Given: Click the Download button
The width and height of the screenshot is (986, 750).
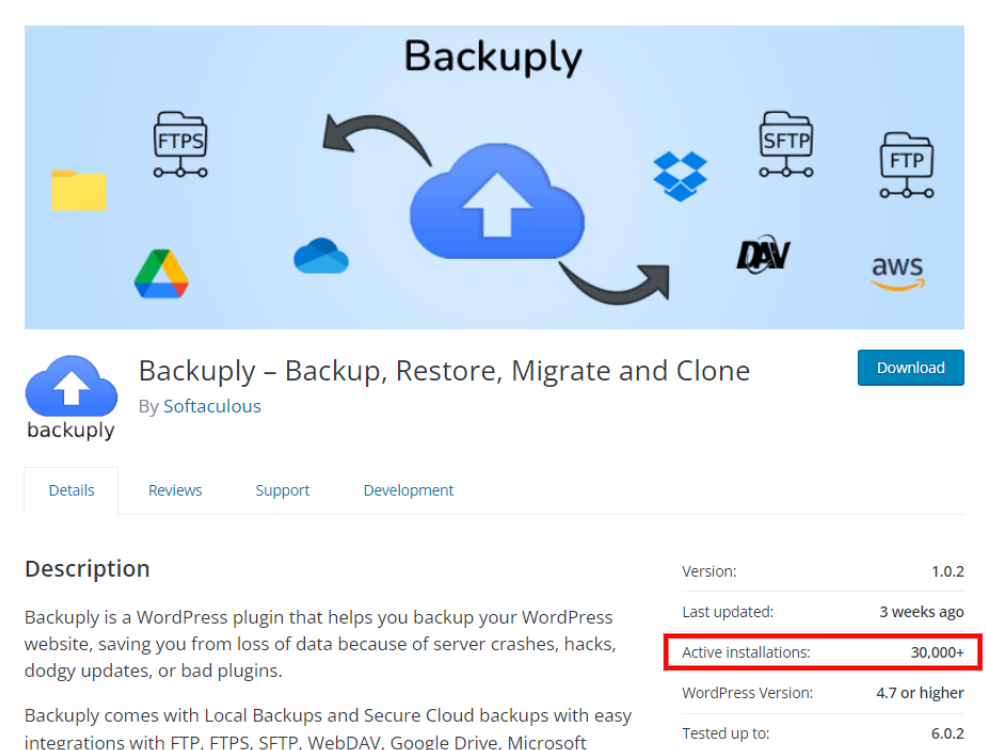Looking at the screenshot, I should 910,367.
